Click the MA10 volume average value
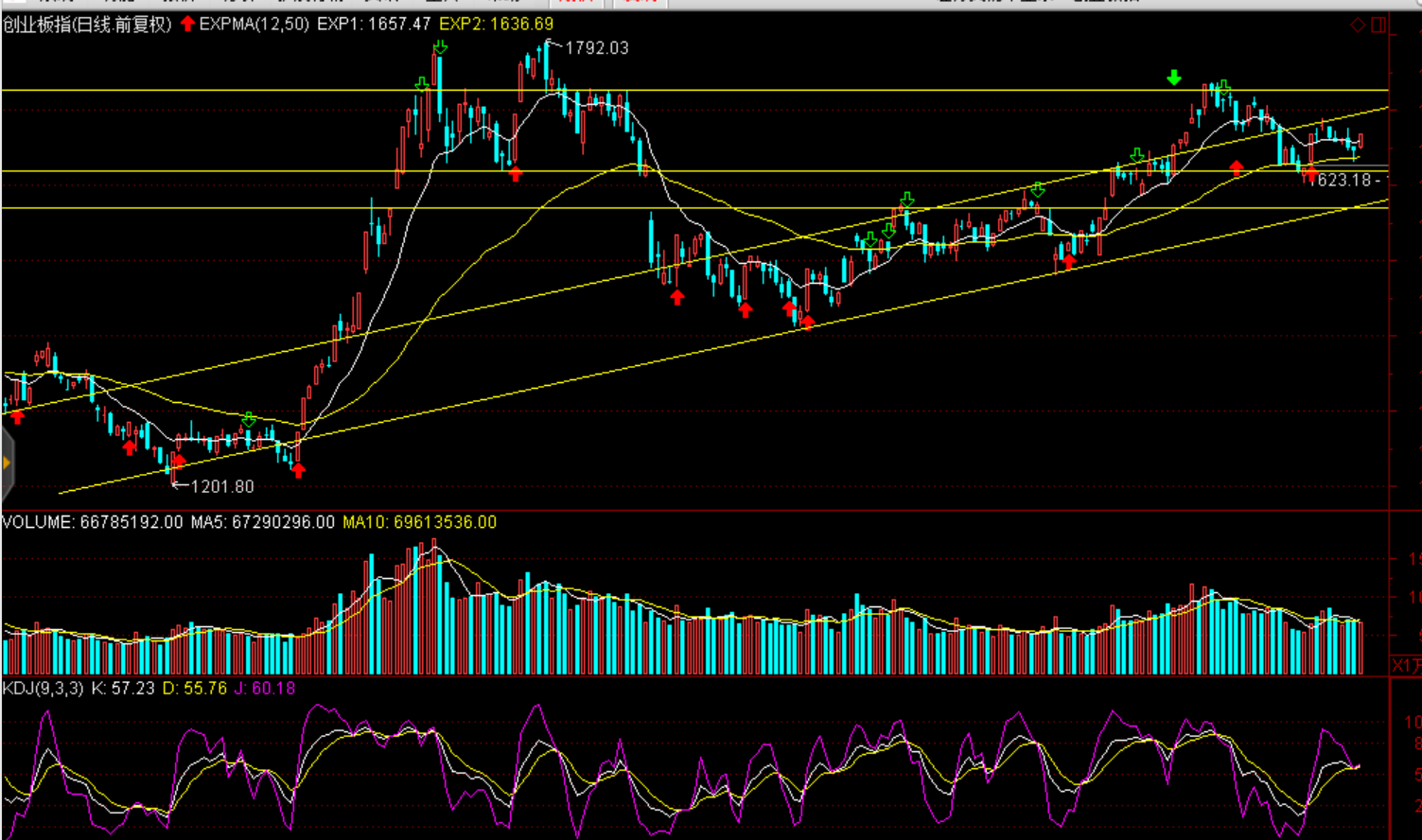 419,522
